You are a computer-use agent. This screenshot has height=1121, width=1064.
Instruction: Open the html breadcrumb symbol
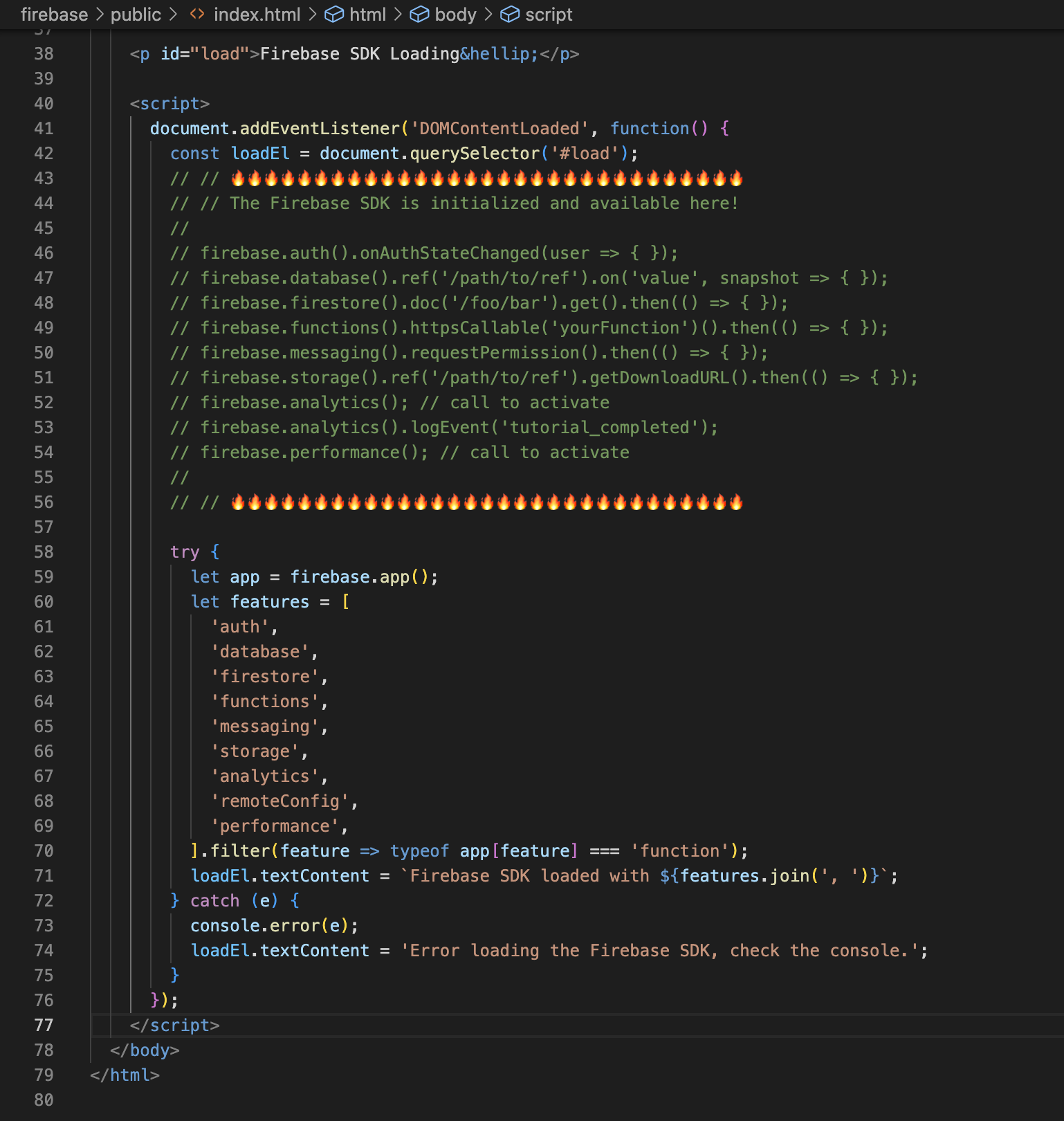pos(367,15)
